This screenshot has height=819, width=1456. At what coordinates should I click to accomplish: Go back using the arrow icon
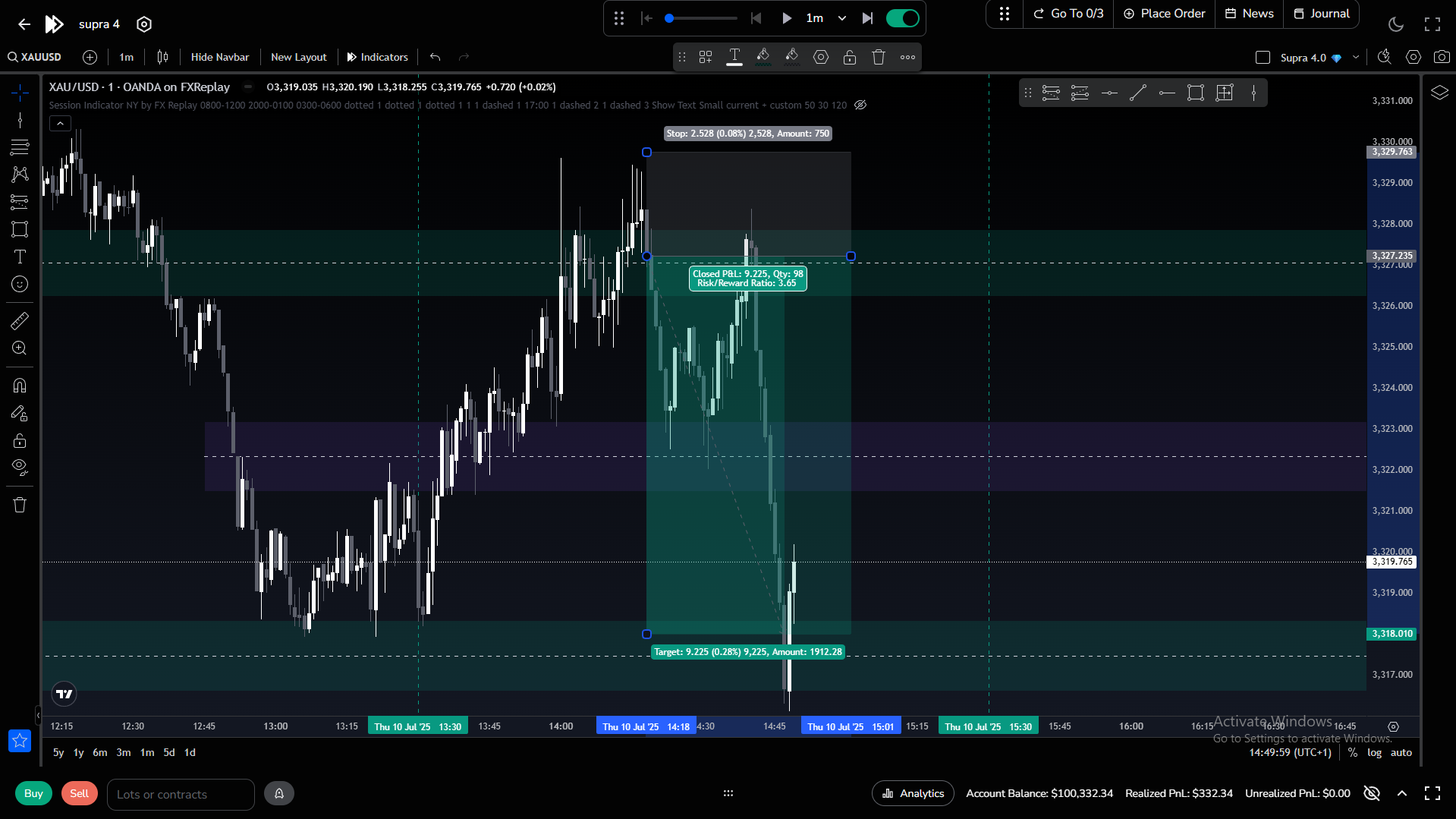click(x=24, y=24)
